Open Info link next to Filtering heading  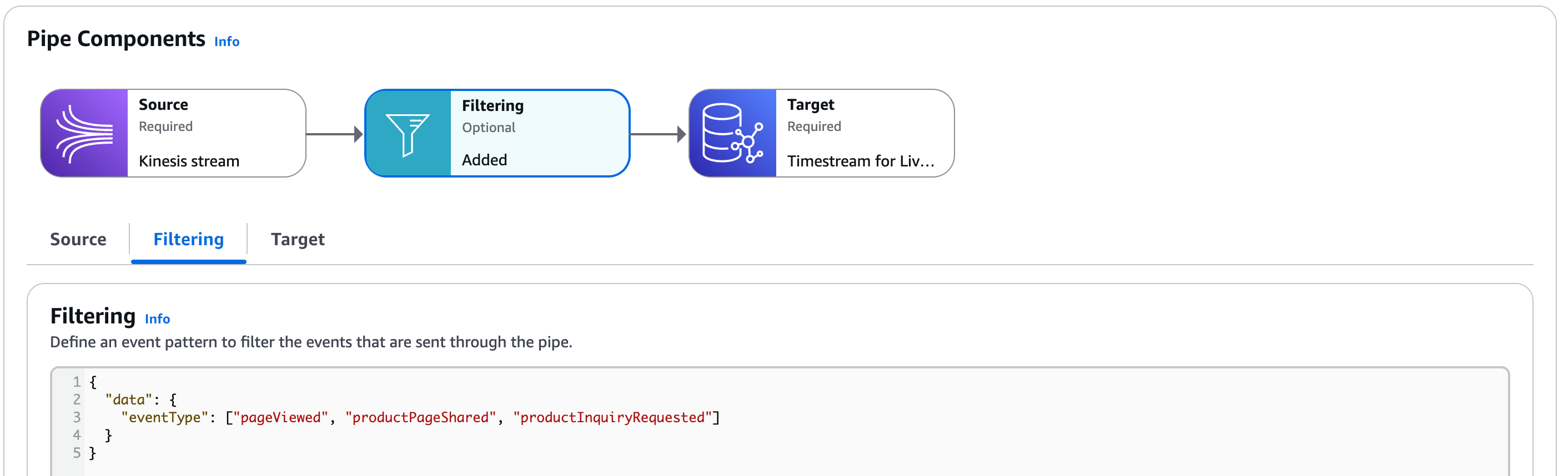click(157, 319)
